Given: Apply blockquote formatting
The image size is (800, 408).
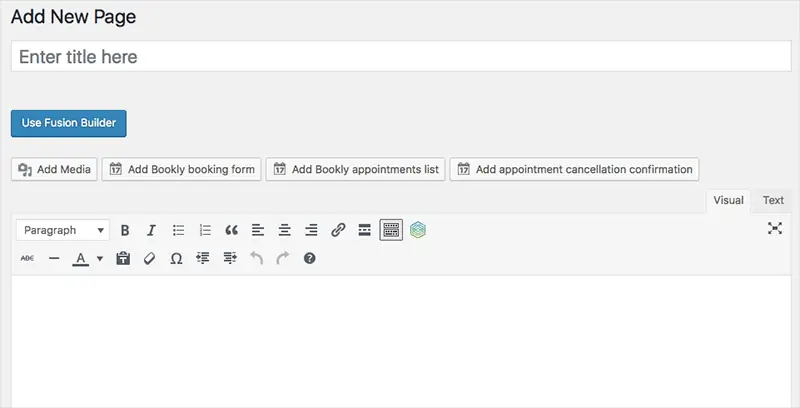Looking at the screenshot, I should click(x=231, y=231).
